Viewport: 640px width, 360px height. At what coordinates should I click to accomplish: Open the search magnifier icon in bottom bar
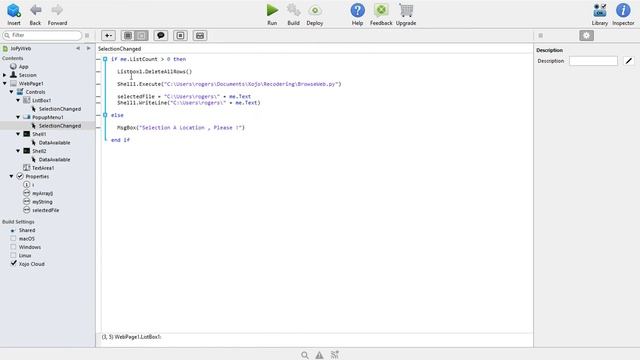click(304, 355)
